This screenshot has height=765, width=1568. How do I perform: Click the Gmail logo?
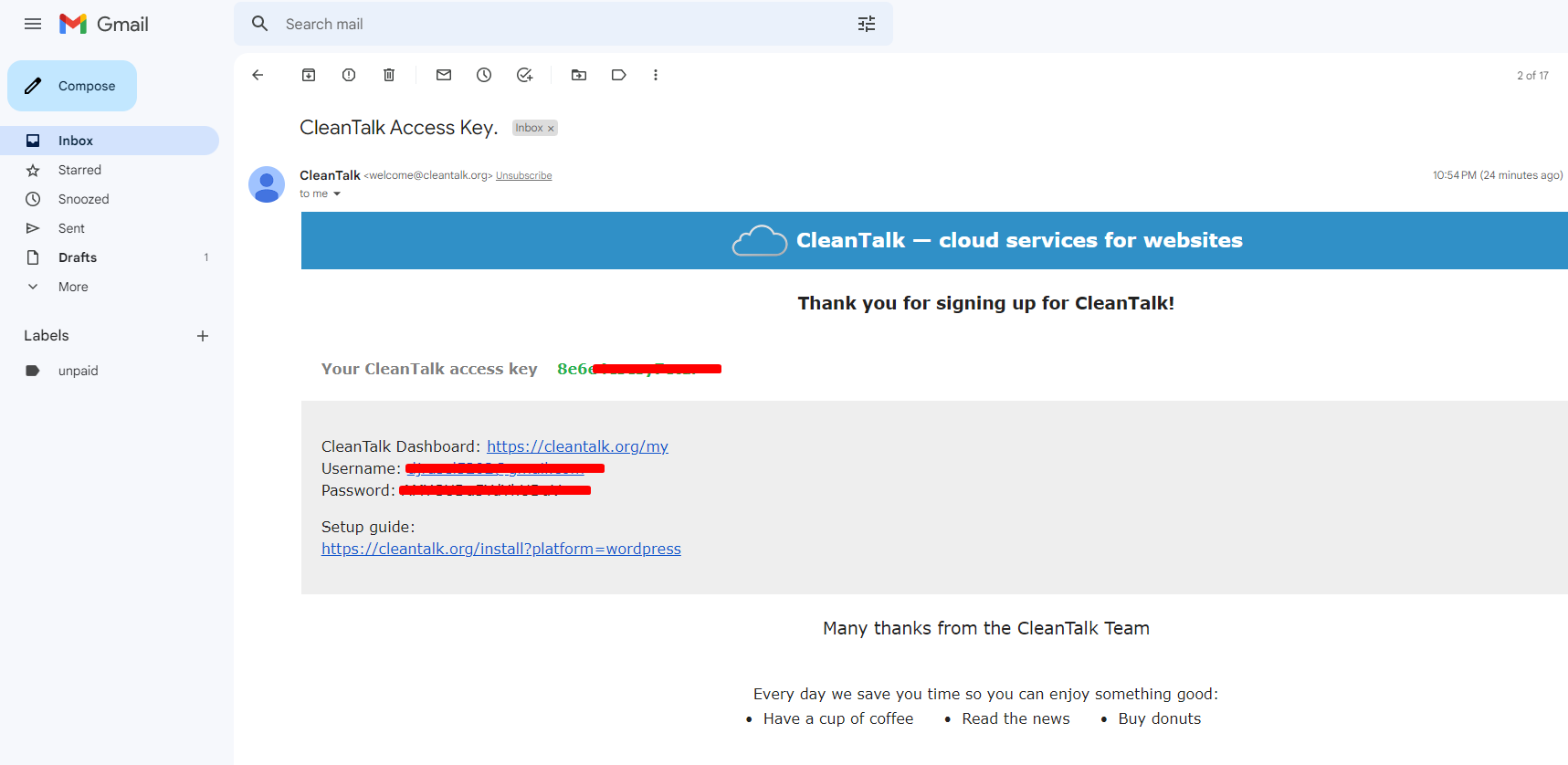click(104, 24)
